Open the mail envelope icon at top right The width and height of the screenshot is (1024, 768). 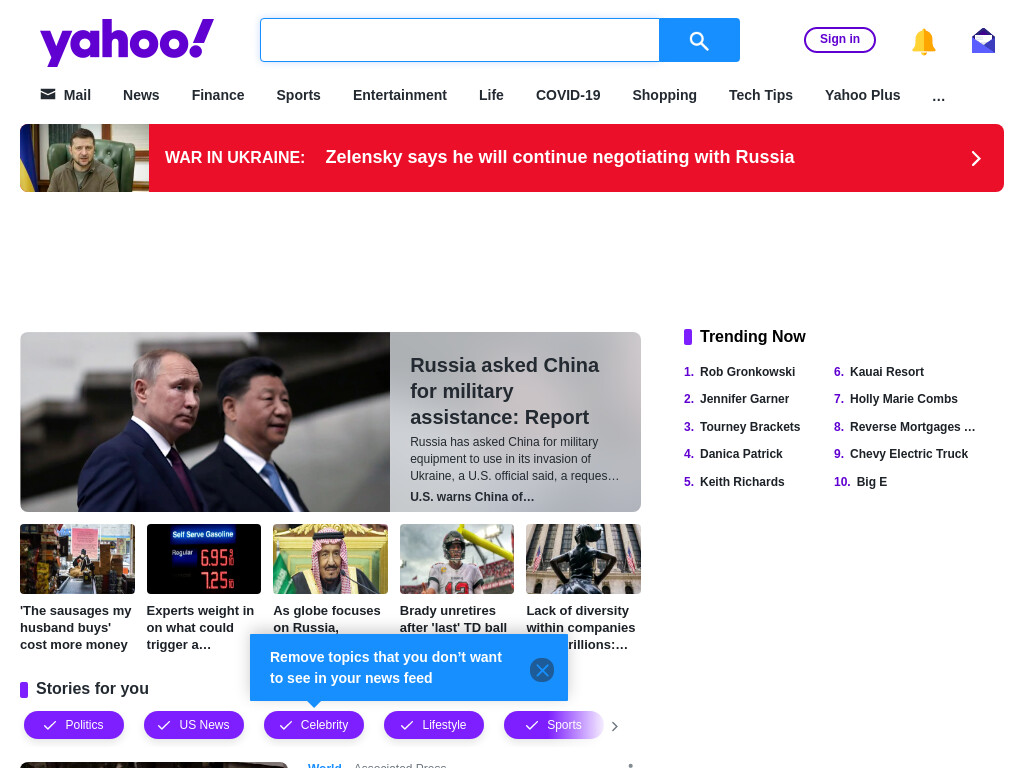pos(983,41)
